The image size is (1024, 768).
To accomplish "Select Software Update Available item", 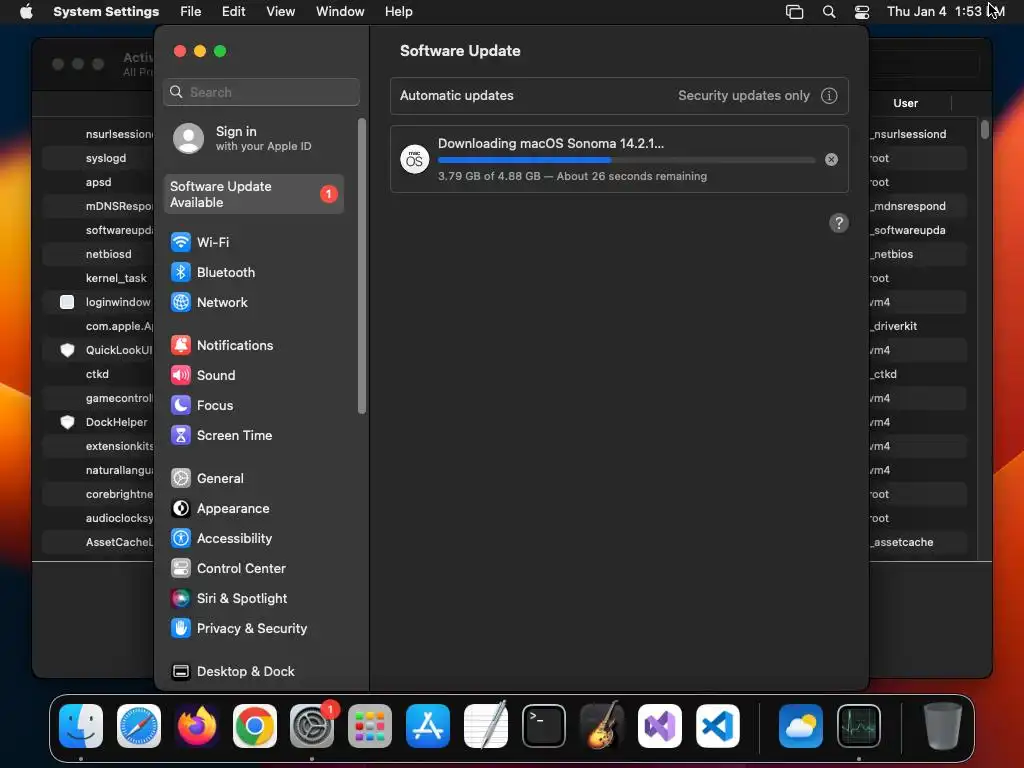I will pos(253,194).
